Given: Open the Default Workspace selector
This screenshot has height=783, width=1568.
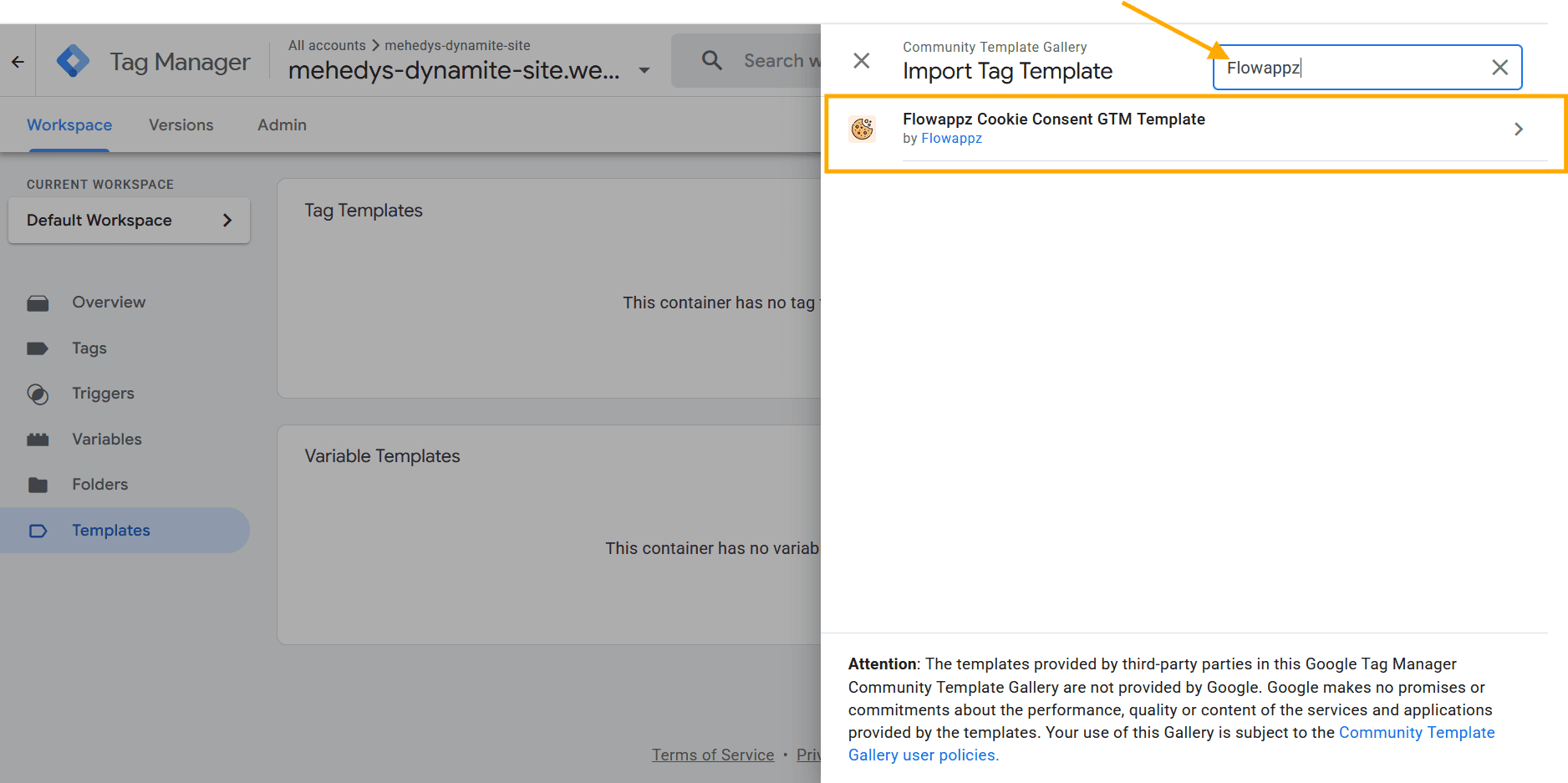Looking at the screenshot, I should click(x=129, y=220).
